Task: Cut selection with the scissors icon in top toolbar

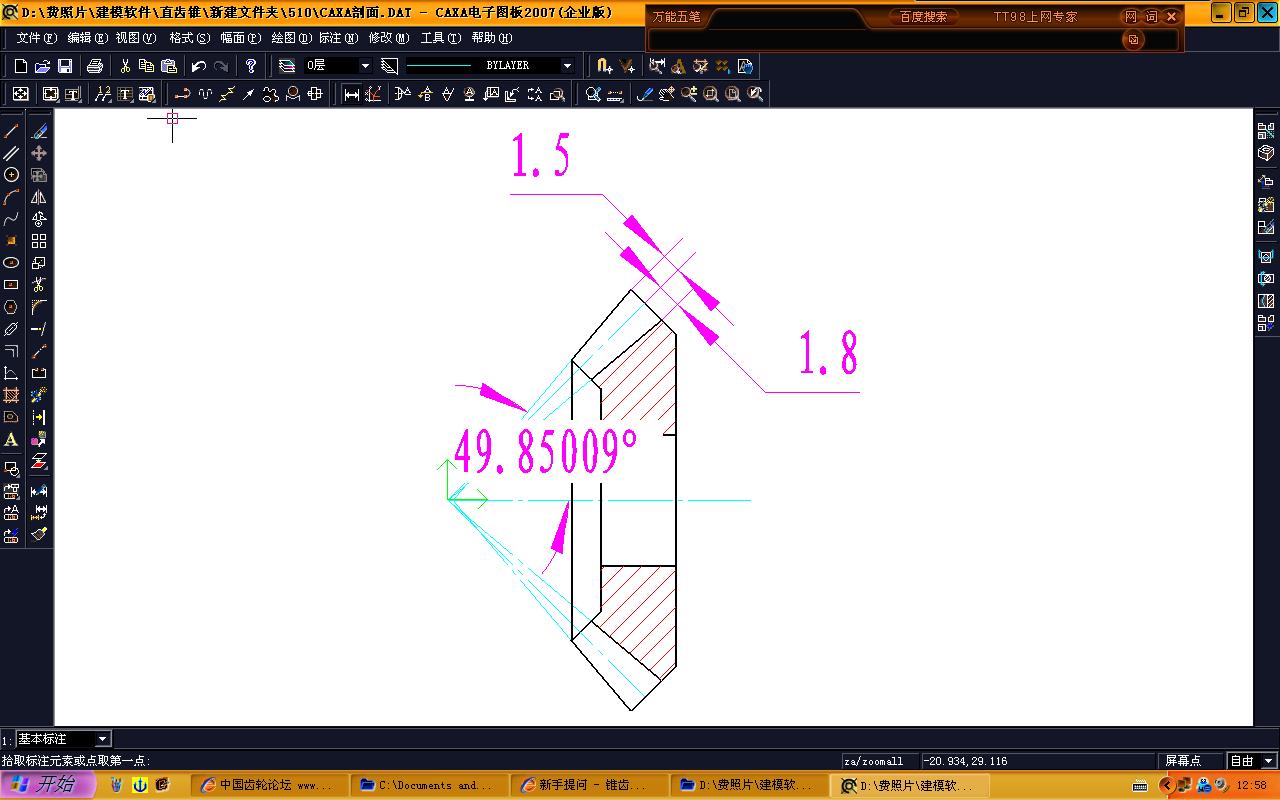Action: click(x=125, y=66)
